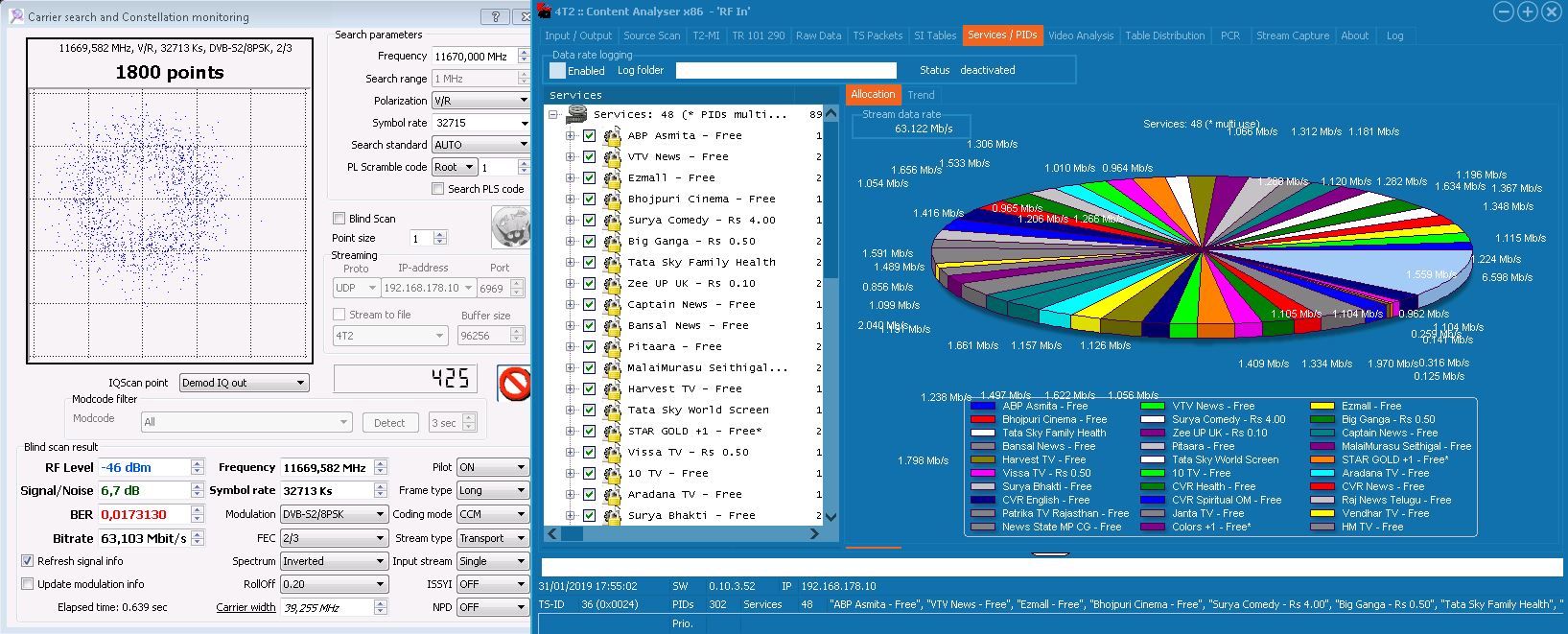1568x634 pixels.
Task: Click the Content Analyser title bar app icon
Action: [x=545, y=11]
